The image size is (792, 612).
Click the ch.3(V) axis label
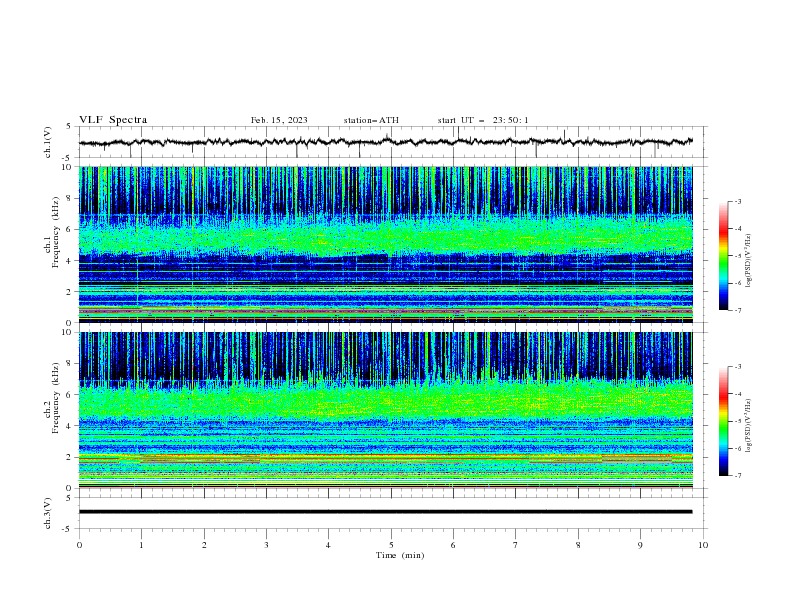pyautogui.click(x=48, y=513)
